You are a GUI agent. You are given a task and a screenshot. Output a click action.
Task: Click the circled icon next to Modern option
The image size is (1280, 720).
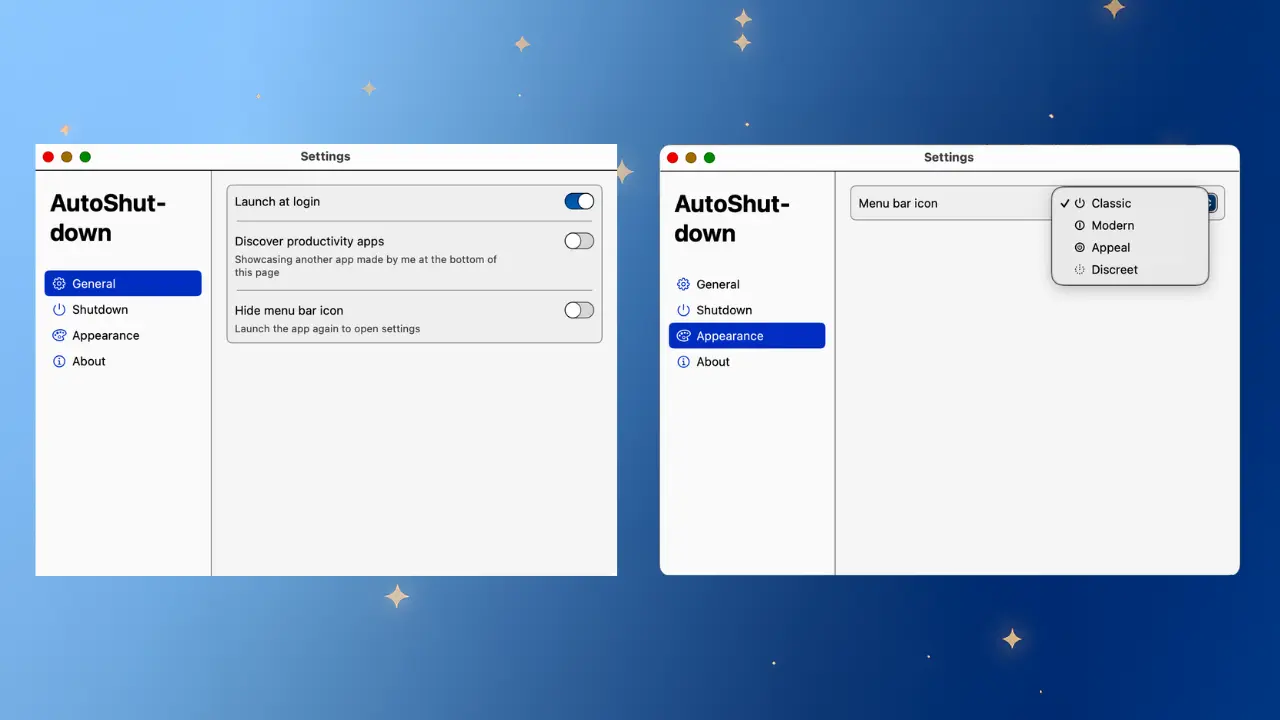tap(1080, 225)
